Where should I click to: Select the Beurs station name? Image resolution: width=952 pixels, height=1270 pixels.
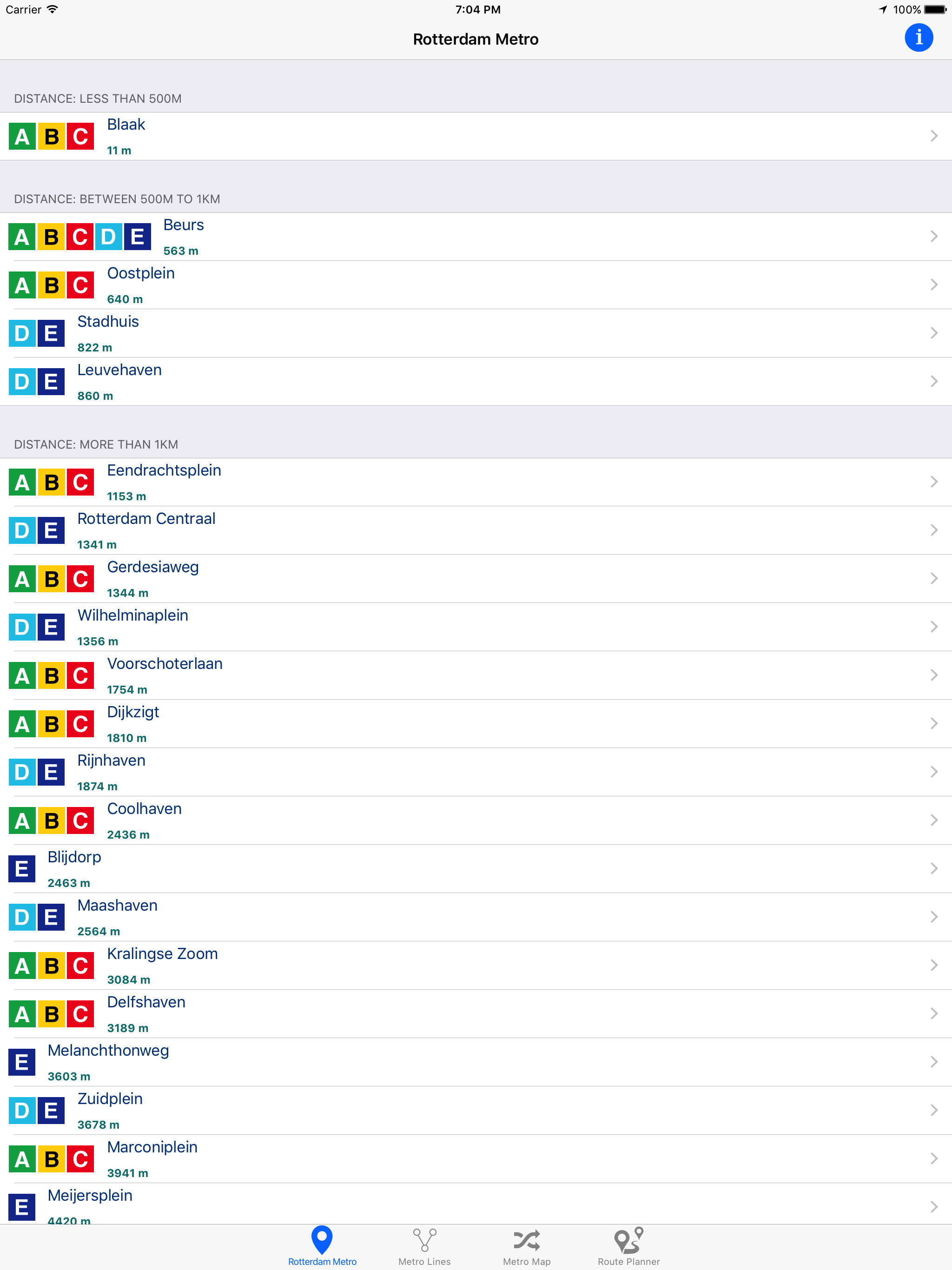(183, 225)
